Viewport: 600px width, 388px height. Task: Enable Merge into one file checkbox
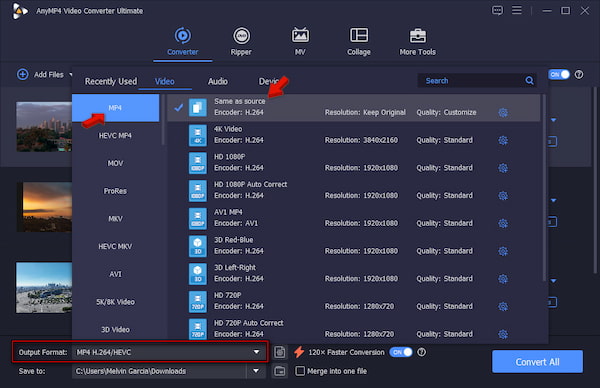click(300, 371)
